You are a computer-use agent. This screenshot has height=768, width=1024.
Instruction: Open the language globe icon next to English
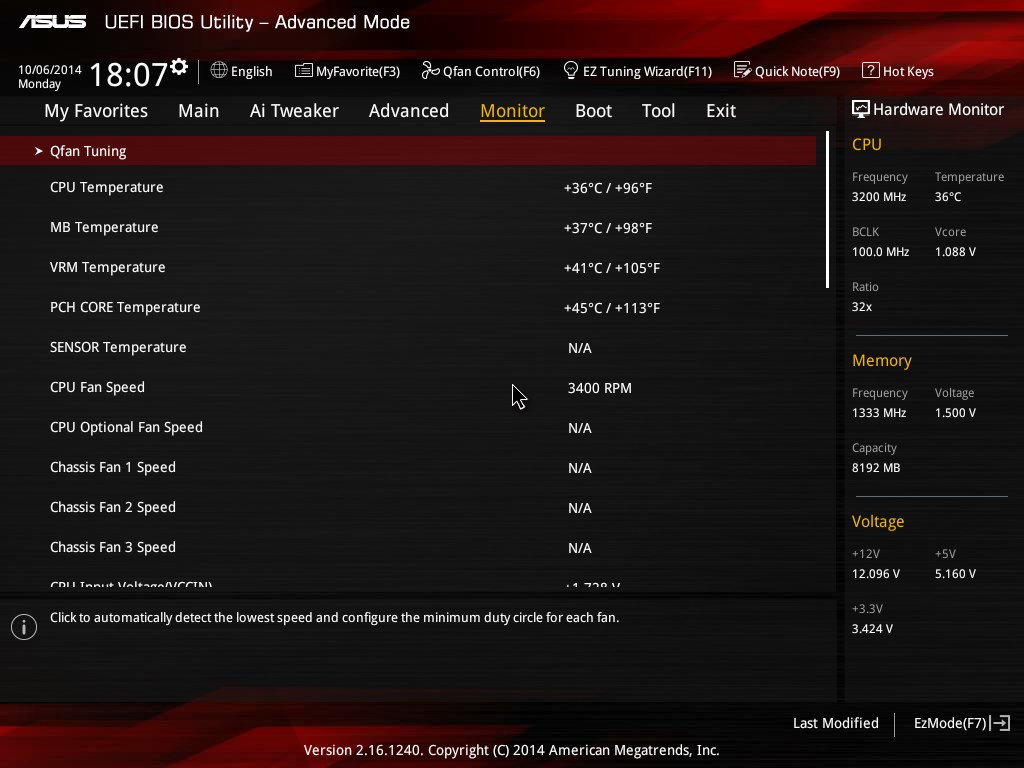tap(219, 70)
